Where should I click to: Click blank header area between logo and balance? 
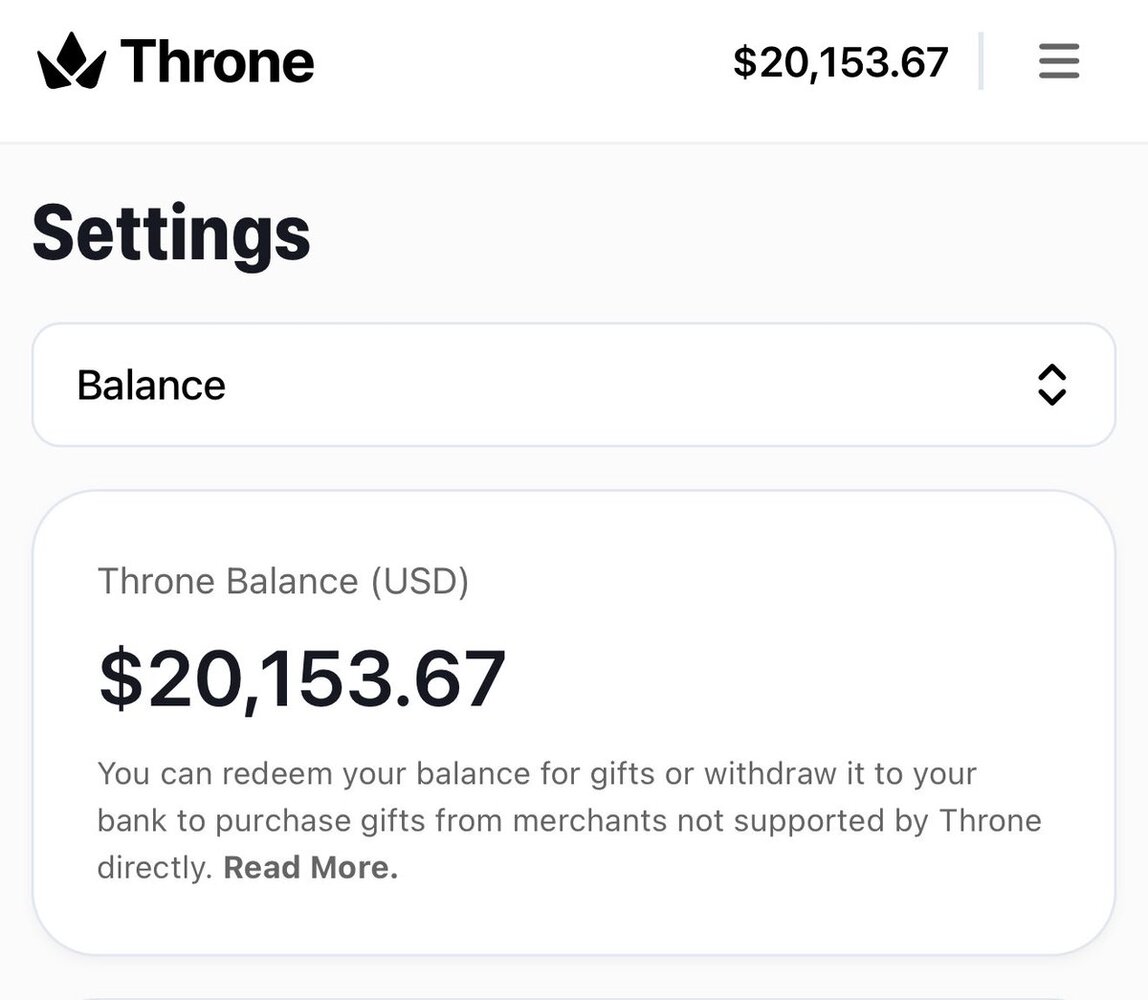(x=520, y=61)
